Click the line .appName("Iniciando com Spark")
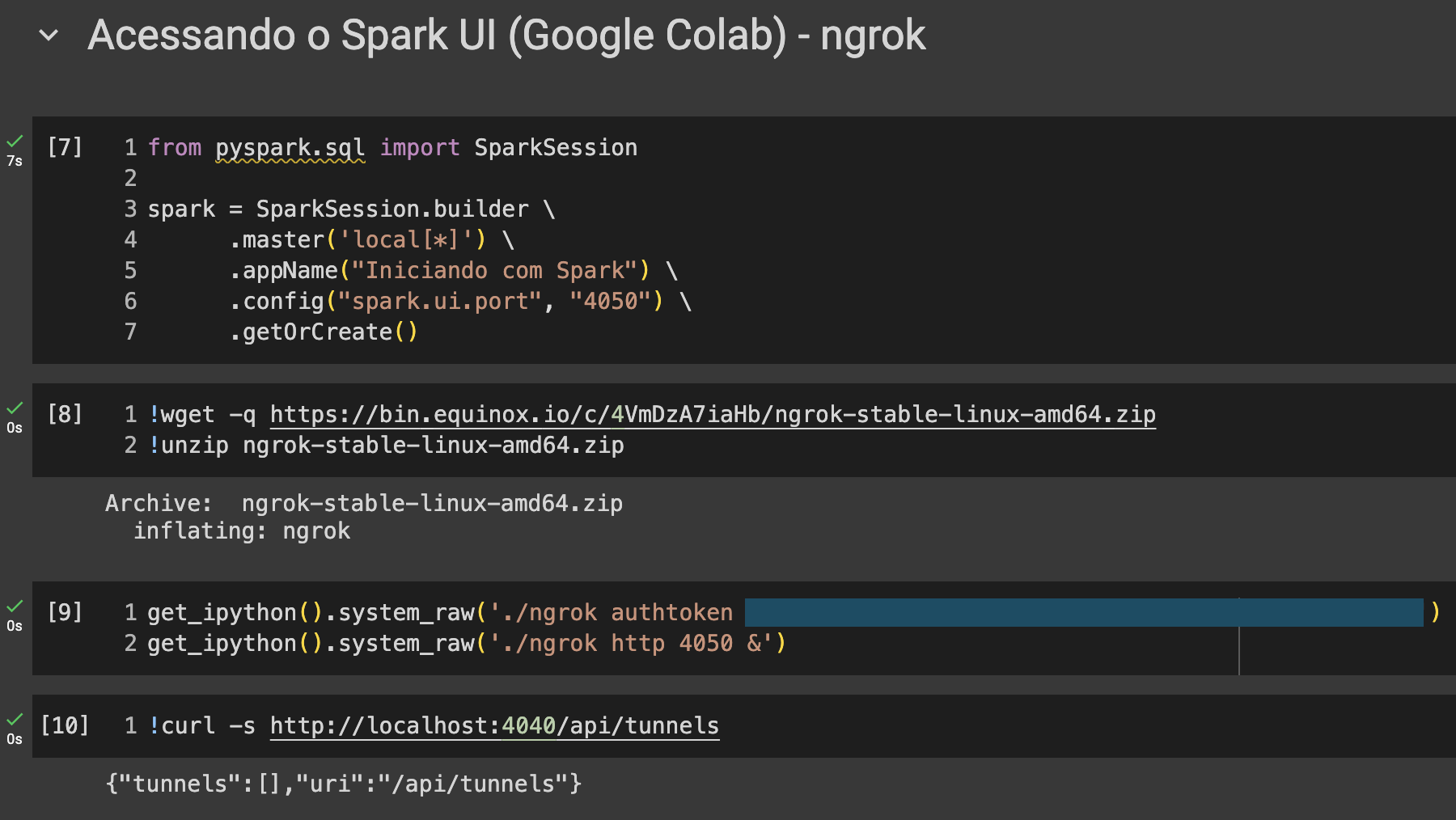1456x820 pixels. tap(453, 271)
